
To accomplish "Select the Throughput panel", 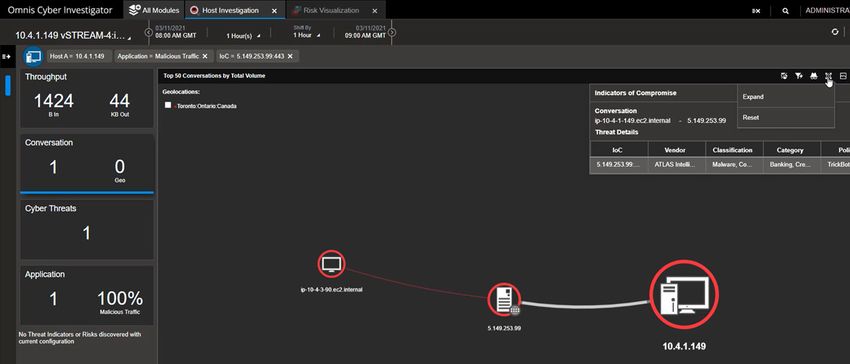I will 87,99.
